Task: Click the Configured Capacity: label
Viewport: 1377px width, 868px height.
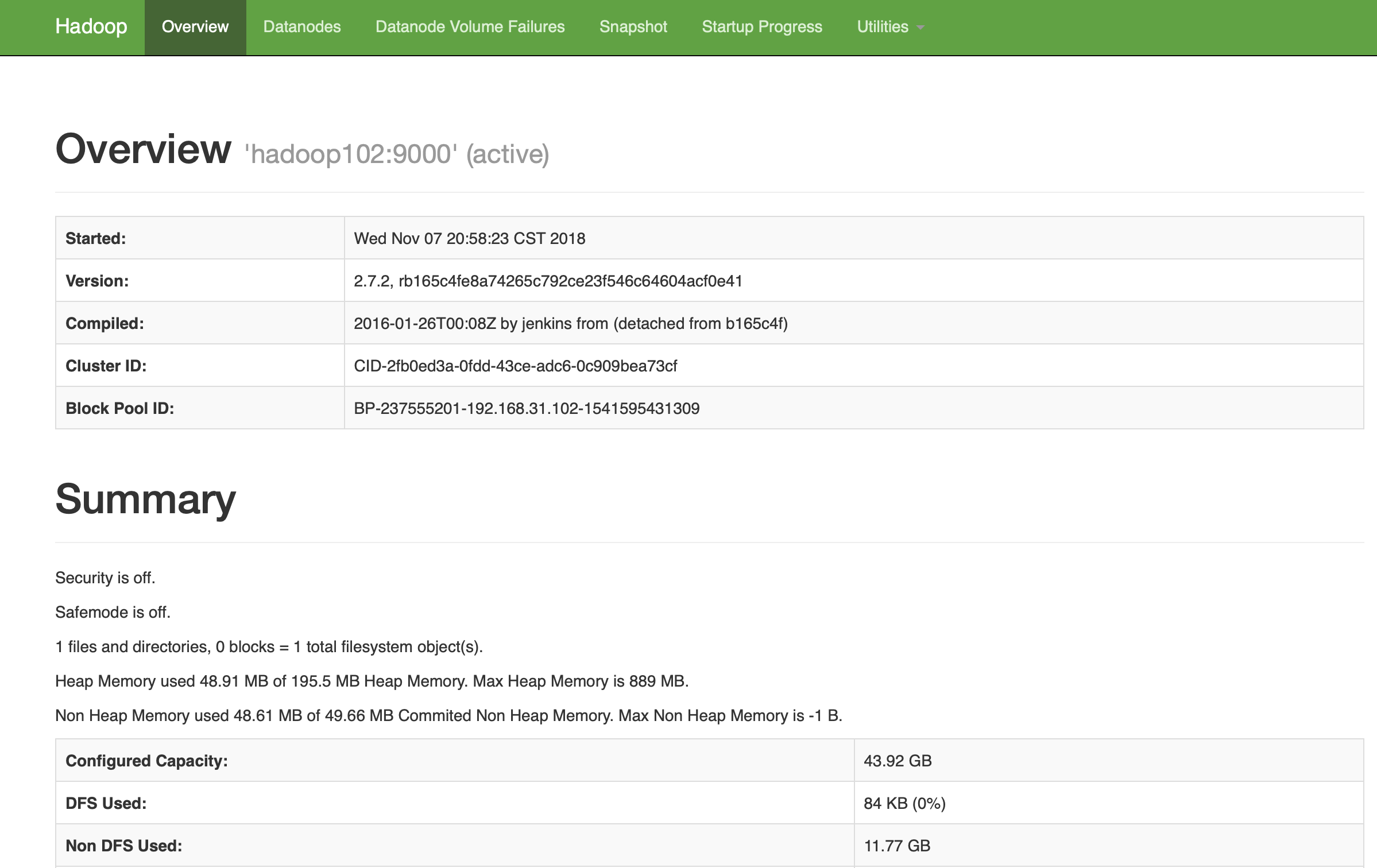Action: click(x=146, y=761)
